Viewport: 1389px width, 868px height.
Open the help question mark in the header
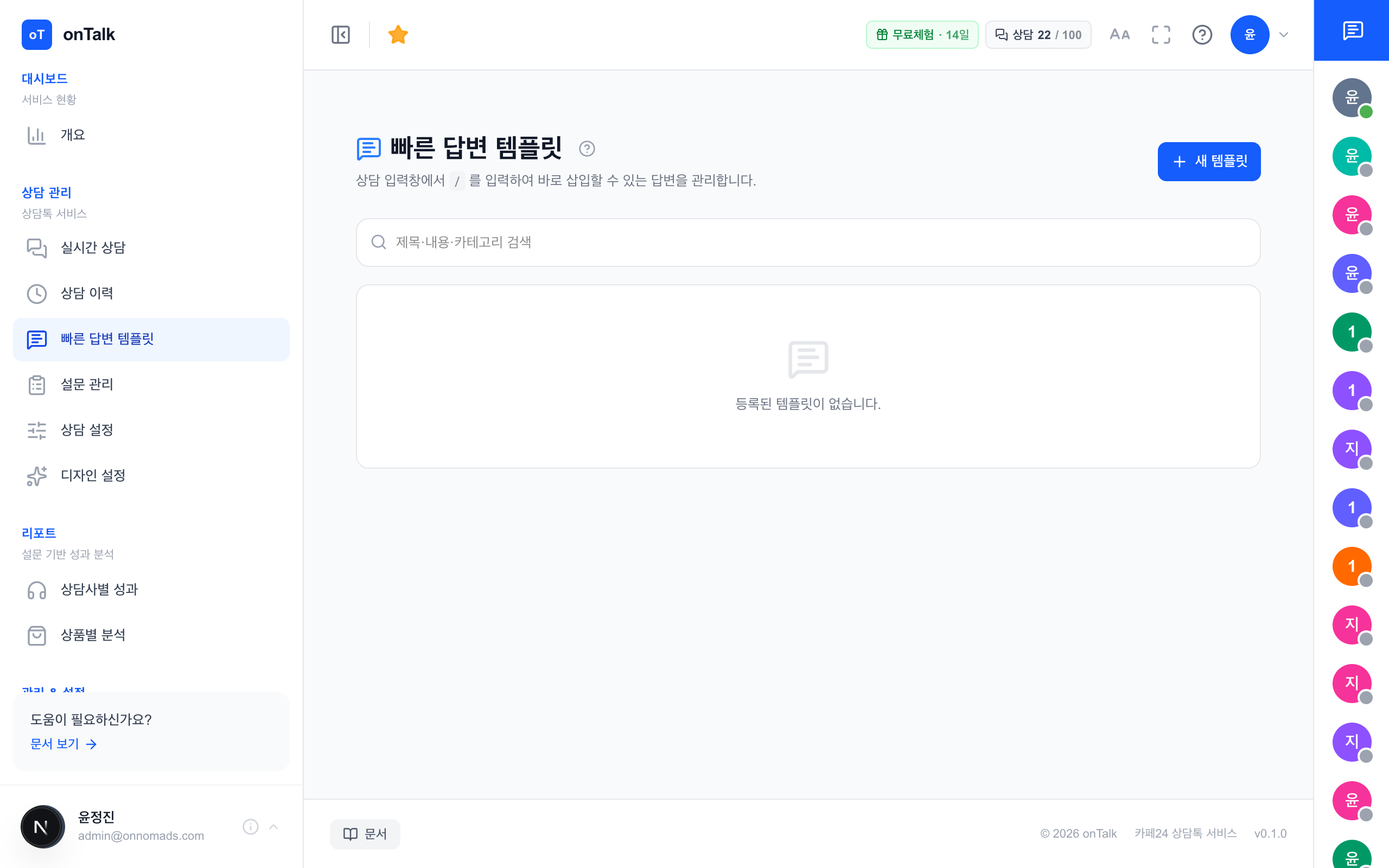1202,34
